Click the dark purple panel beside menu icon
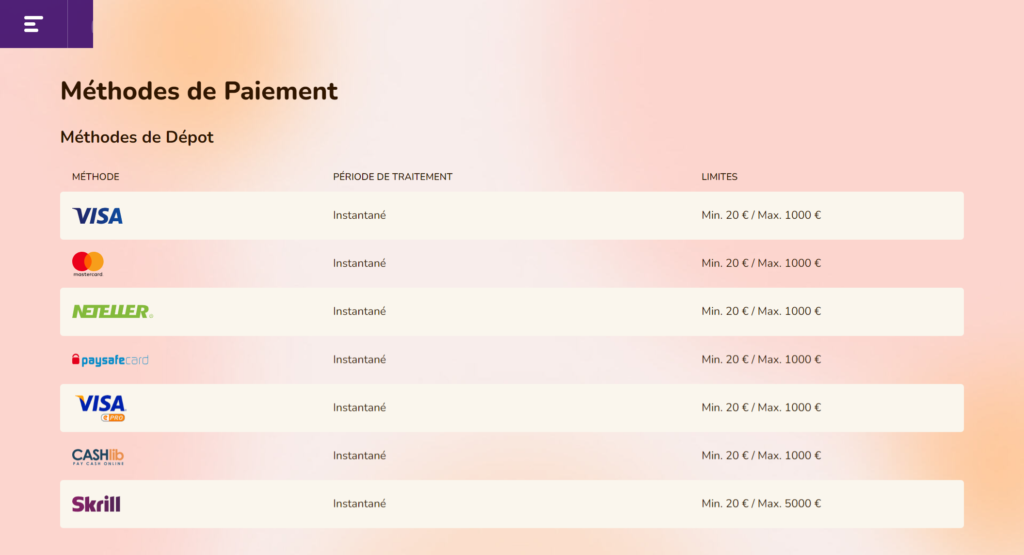This screenshot has height=555, width=1024. [80, 24]
